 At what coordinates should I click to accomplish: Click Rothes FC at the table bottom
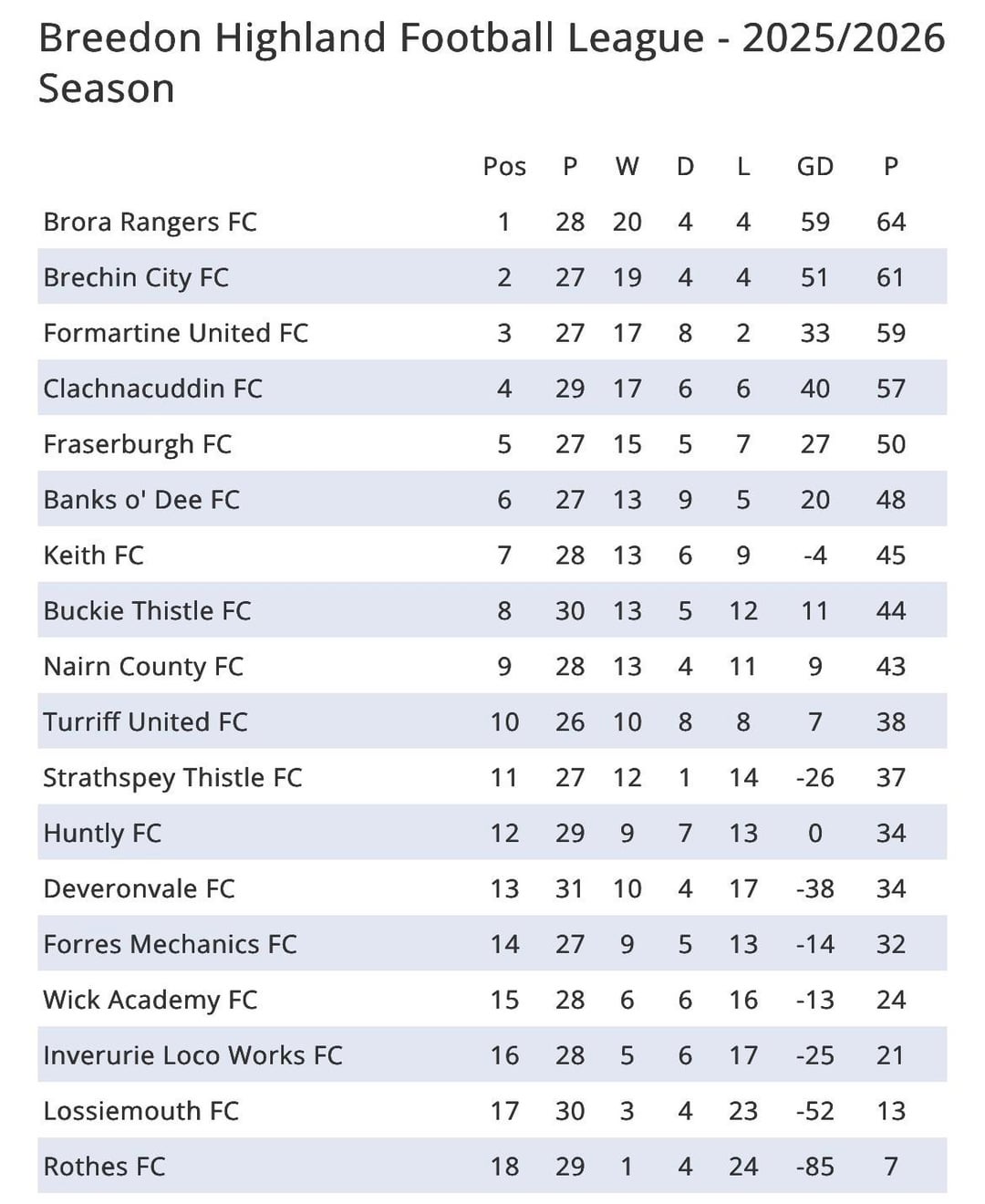104,1168
